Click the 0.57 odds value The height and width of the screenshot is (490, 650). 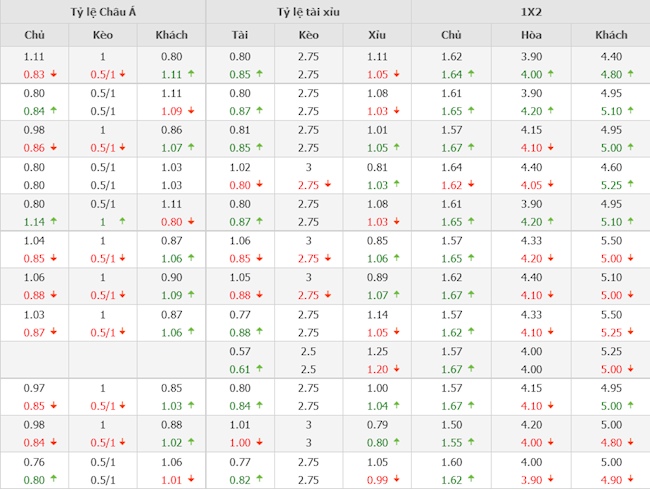click(240, 352)
